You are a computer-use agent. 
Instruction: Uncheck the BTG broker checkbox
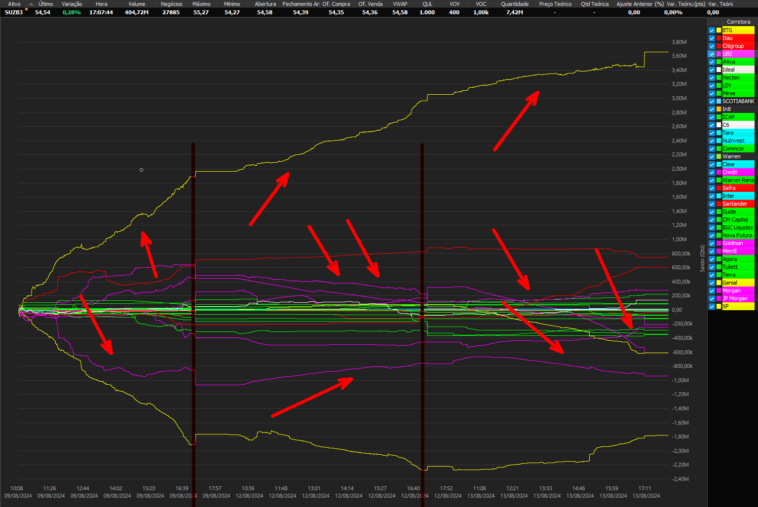713,31
